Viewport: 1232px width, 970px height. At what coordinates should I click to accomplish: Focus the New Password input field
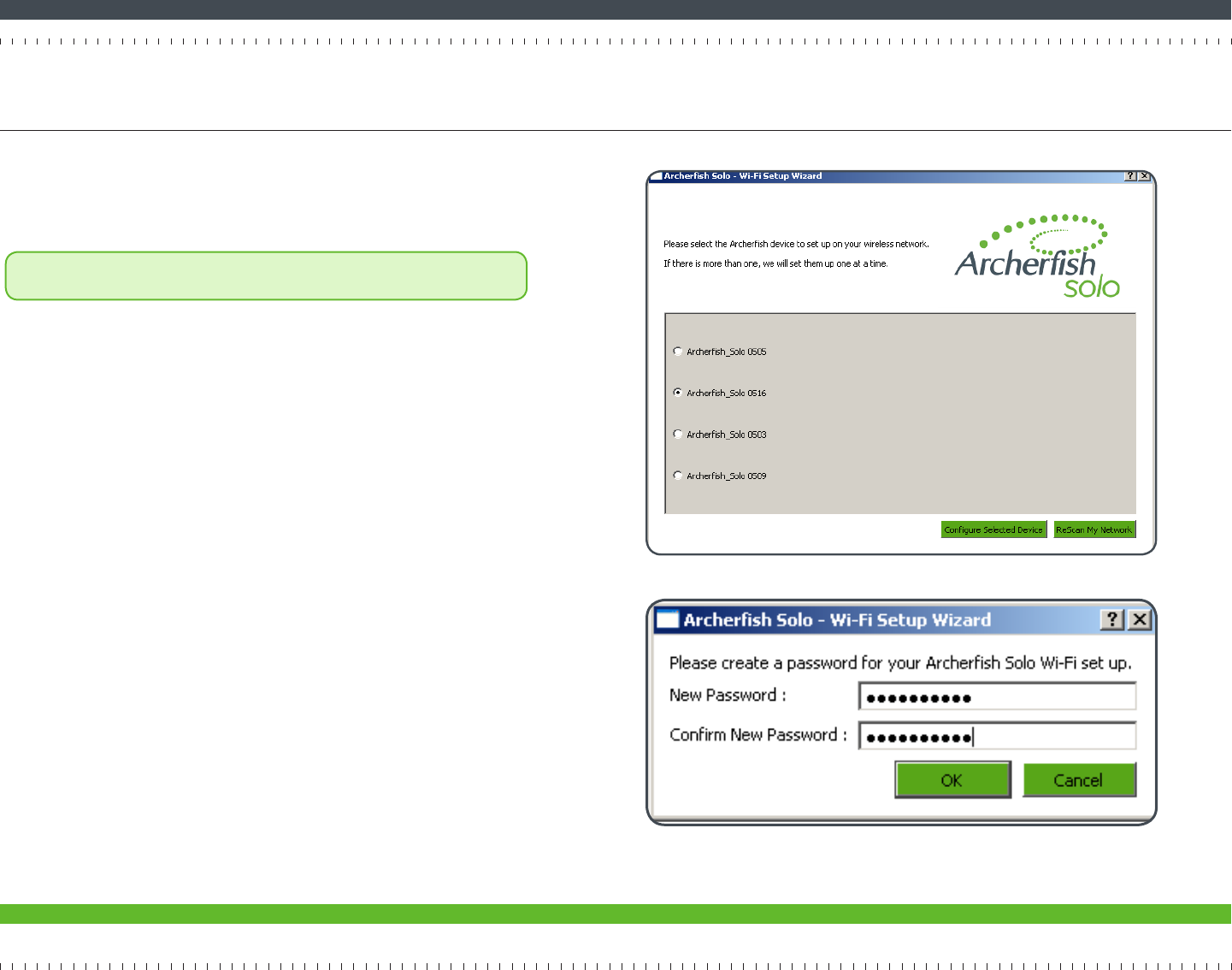997,696
